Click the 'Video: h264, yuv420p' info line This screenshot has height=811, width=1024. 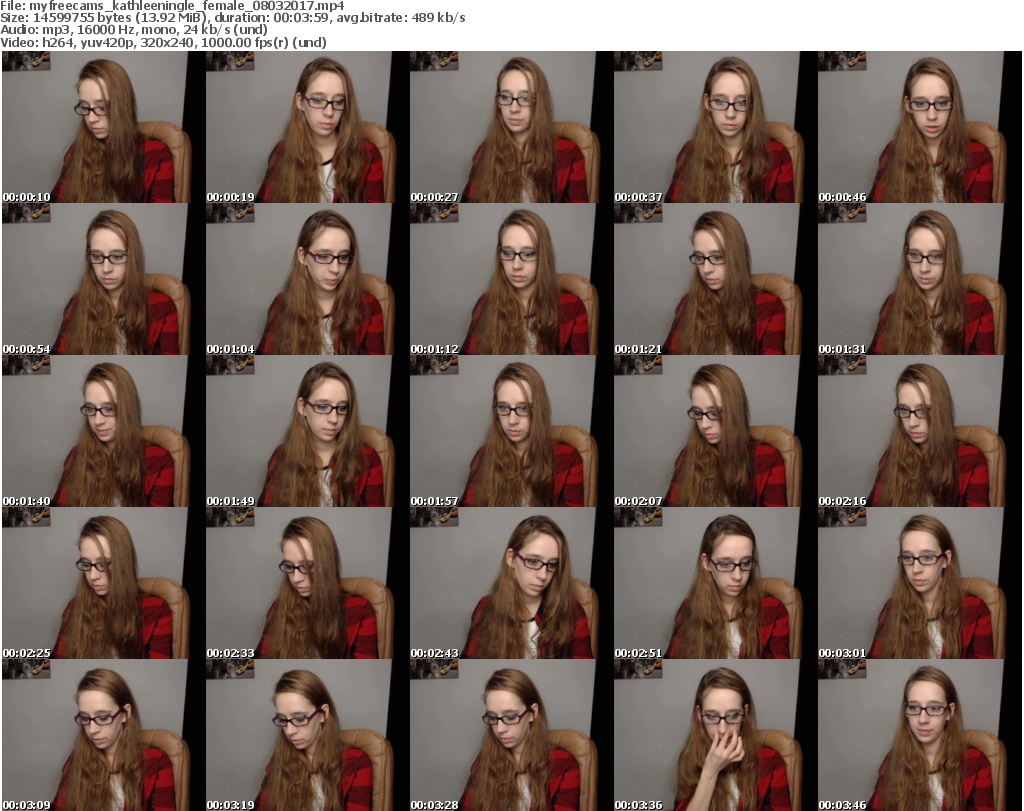(163, 42)
